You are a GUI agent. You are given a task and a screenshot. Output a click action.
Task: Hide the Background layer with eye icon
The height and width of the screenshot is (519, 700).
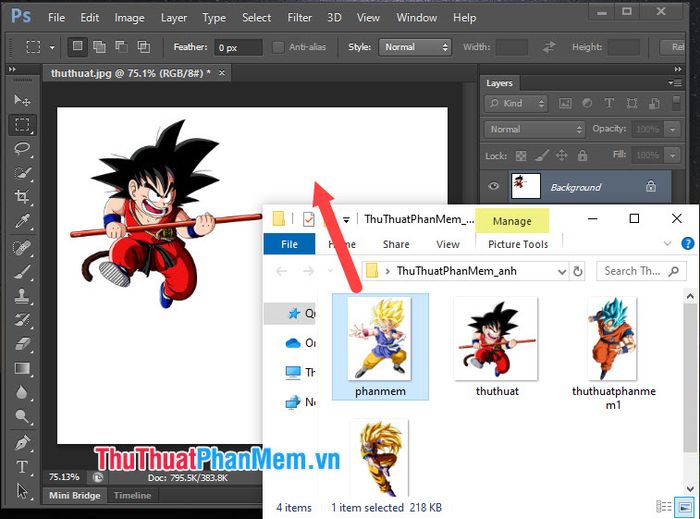pyautogui.click(x=493, y=186)
